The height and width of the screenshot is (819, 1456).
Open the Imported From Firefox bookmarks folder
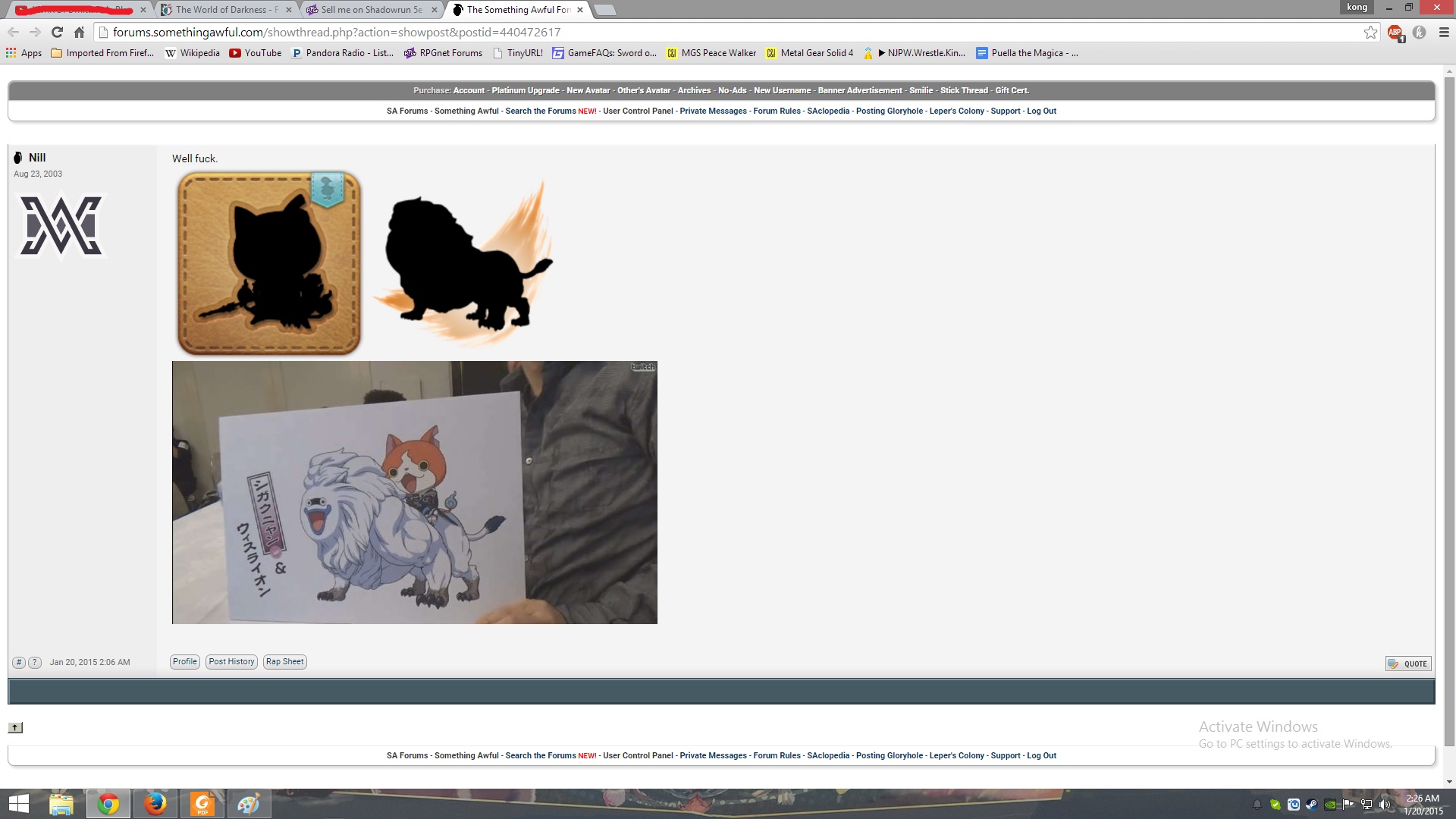tap(102, 53)
